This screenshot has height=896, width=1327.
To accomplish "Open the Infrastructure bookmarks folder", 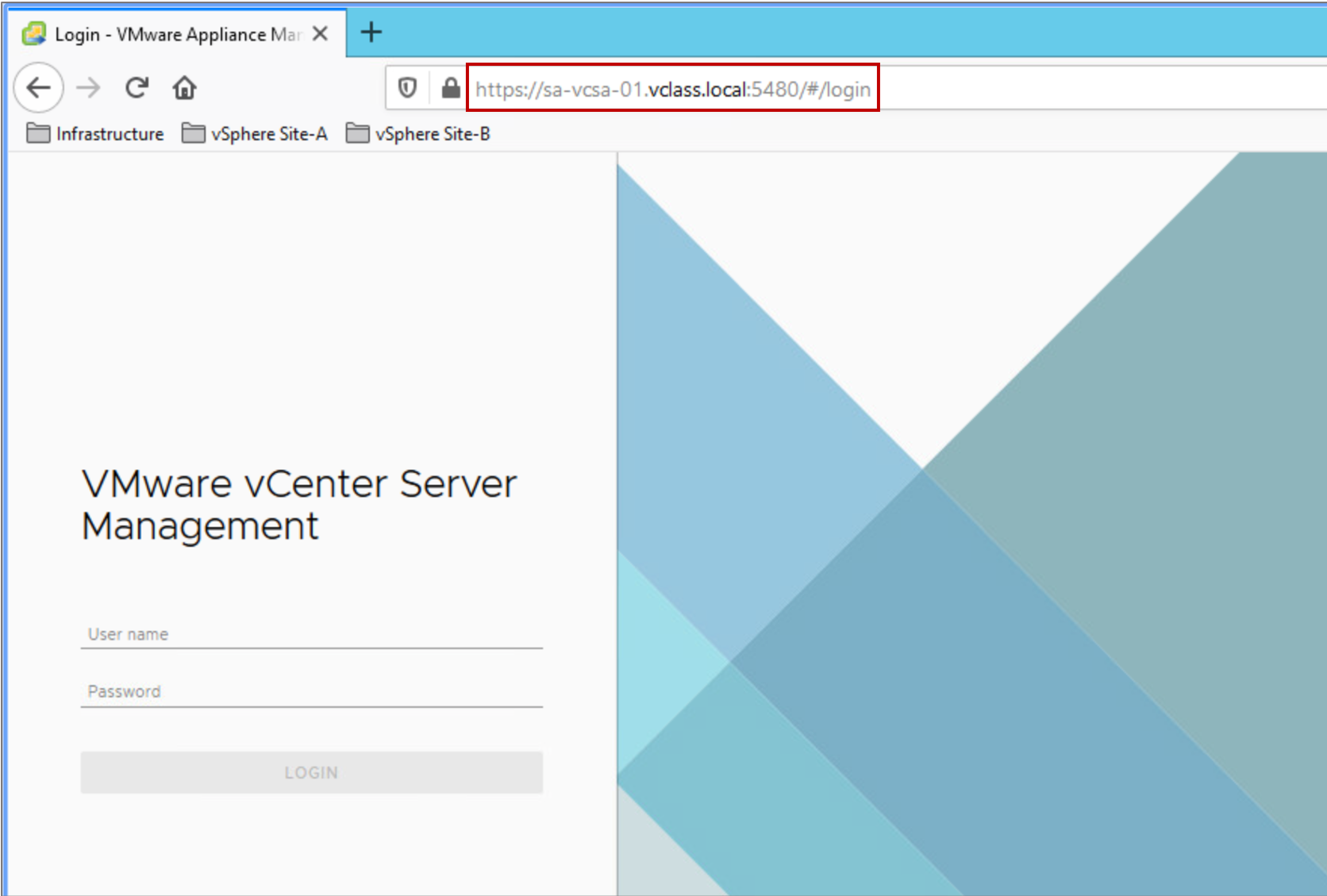I will coord(95,133).
